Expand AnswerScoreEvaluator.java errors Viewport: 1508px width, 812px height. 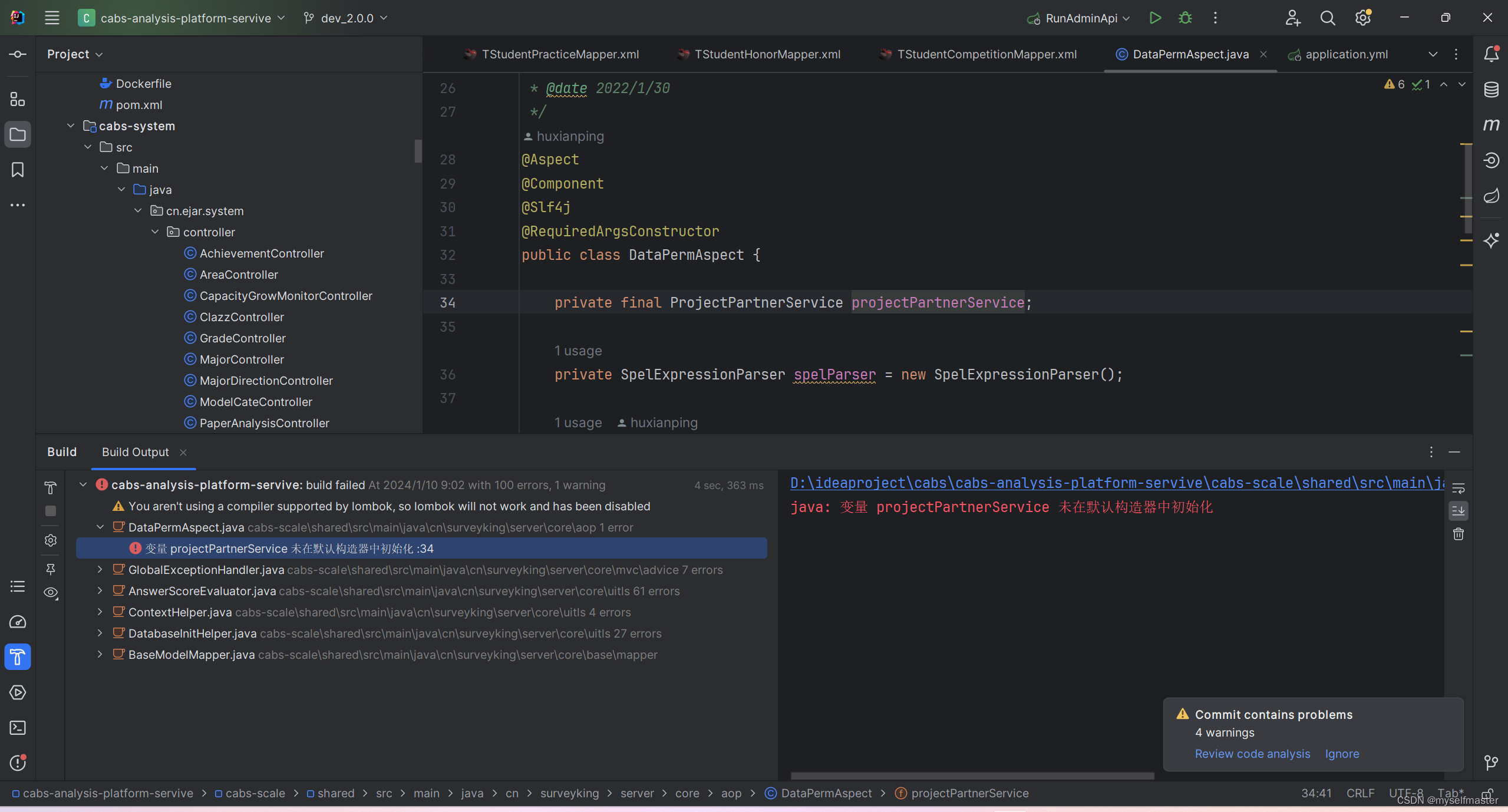[x=100, y=591]
